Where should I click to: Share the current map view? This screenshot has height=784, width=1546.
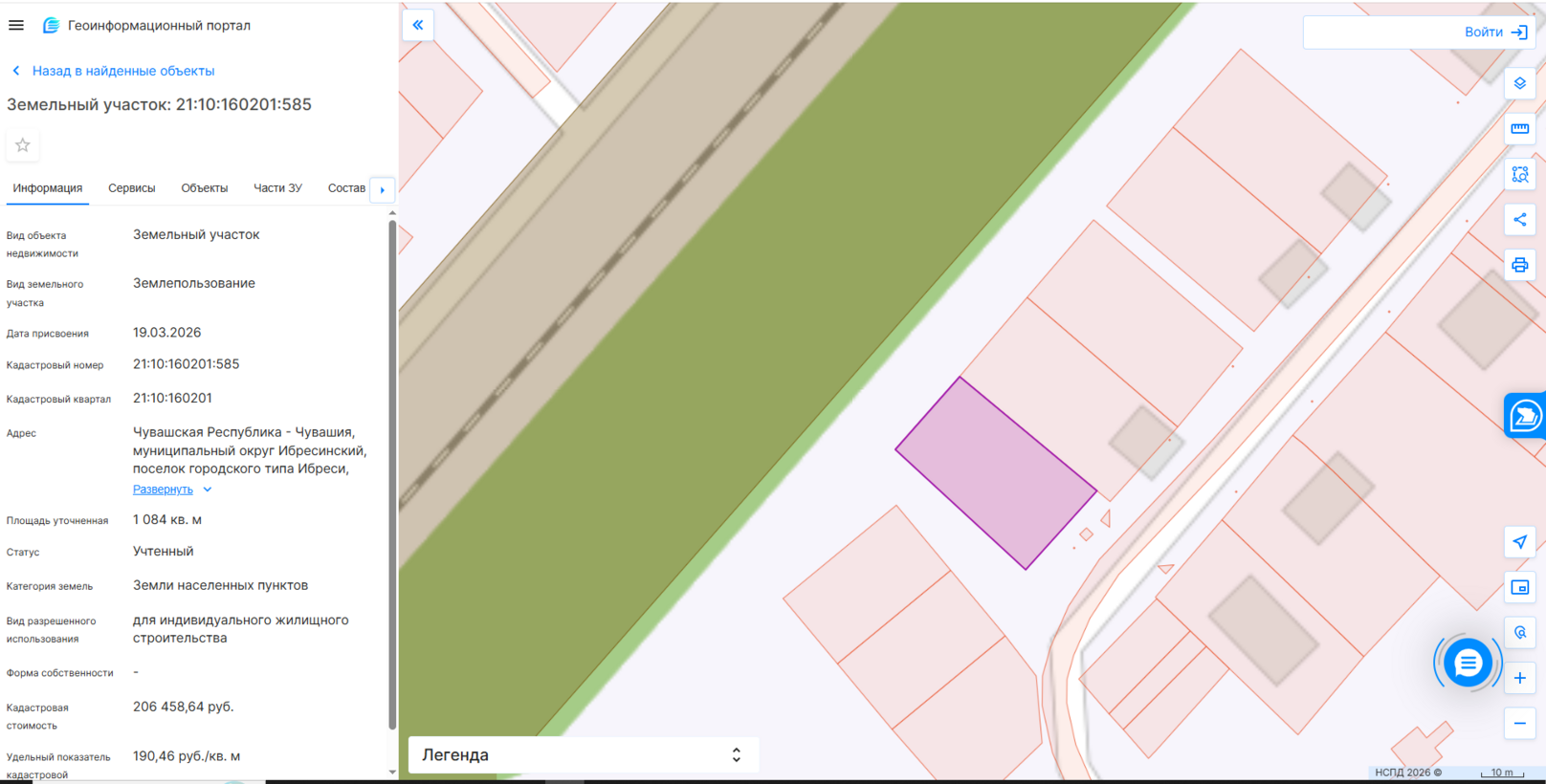(1519, 220)
